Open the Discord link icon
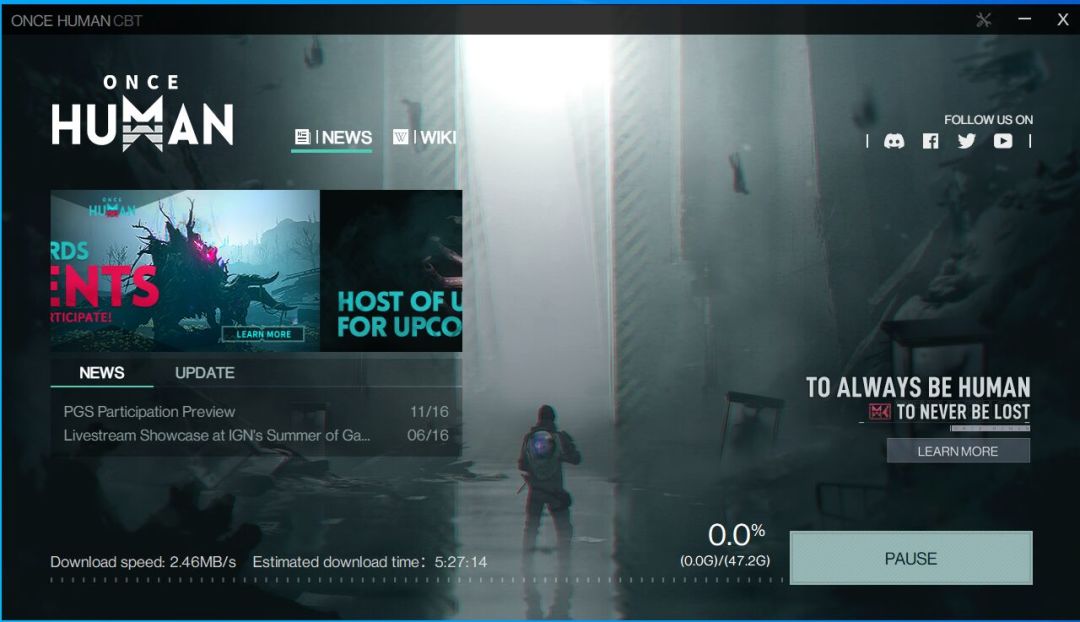Screen dimensions: 1080x622 click(894, 141)
